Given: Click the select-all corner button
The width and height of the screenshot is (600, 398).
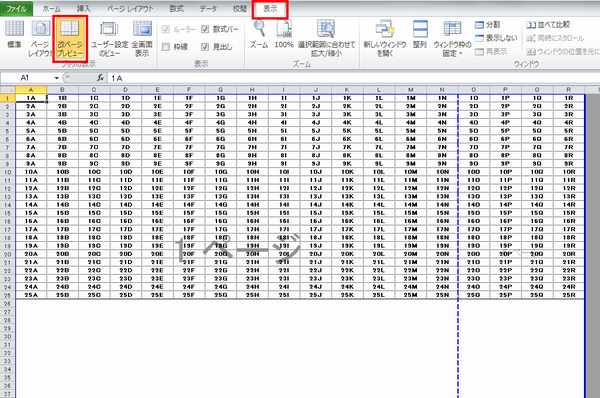Looking at the screenshot, I should click(8, 90).
